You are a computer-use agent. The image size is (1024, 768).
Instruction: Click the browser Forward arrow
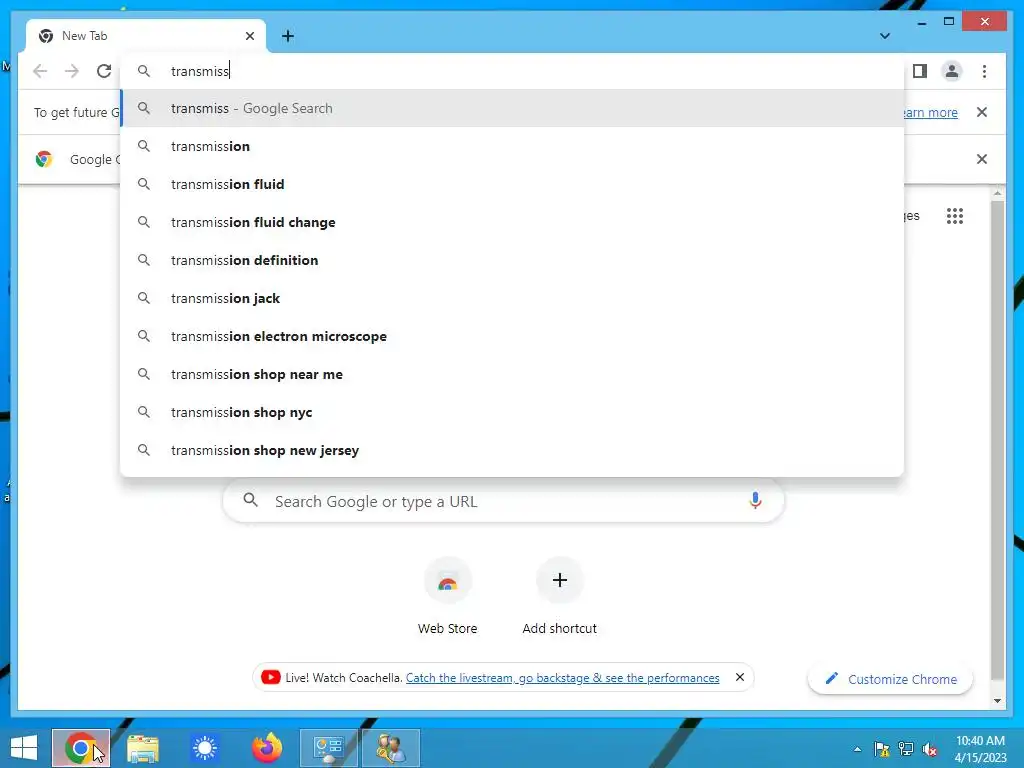click(72, 71)
